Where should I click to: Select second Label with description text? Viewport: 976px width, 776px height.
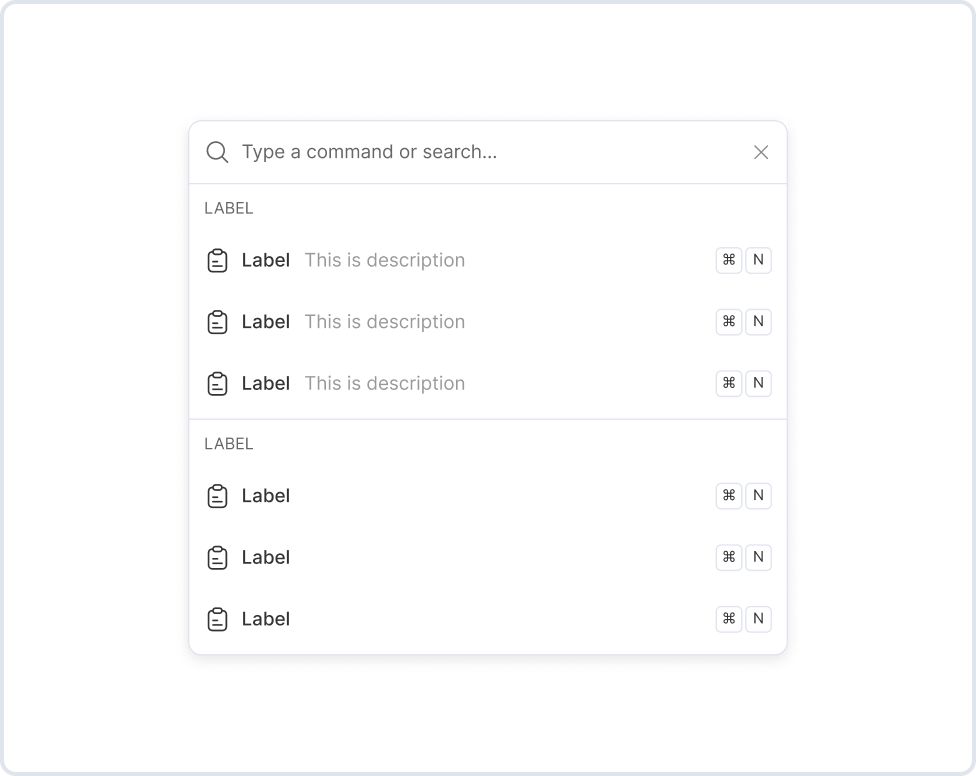(266, 322)
